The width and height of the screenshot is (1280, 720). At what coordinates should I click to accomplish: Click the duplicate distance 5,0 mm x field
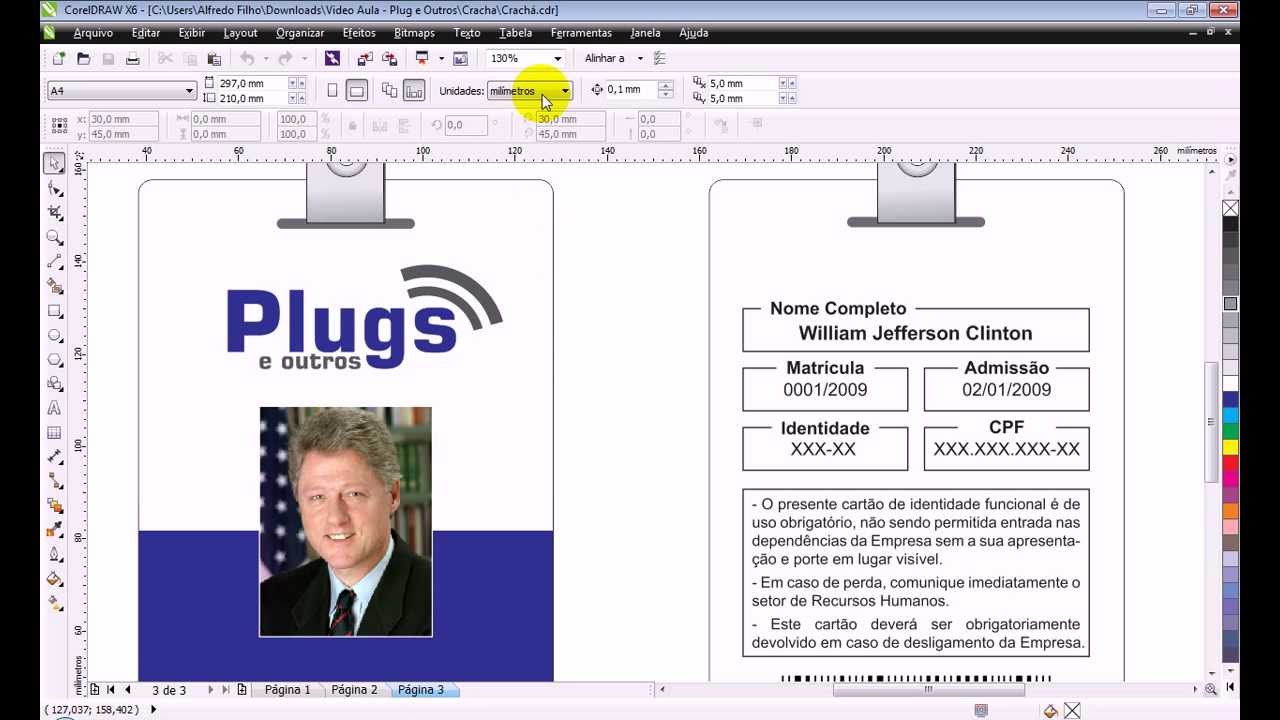742,83
